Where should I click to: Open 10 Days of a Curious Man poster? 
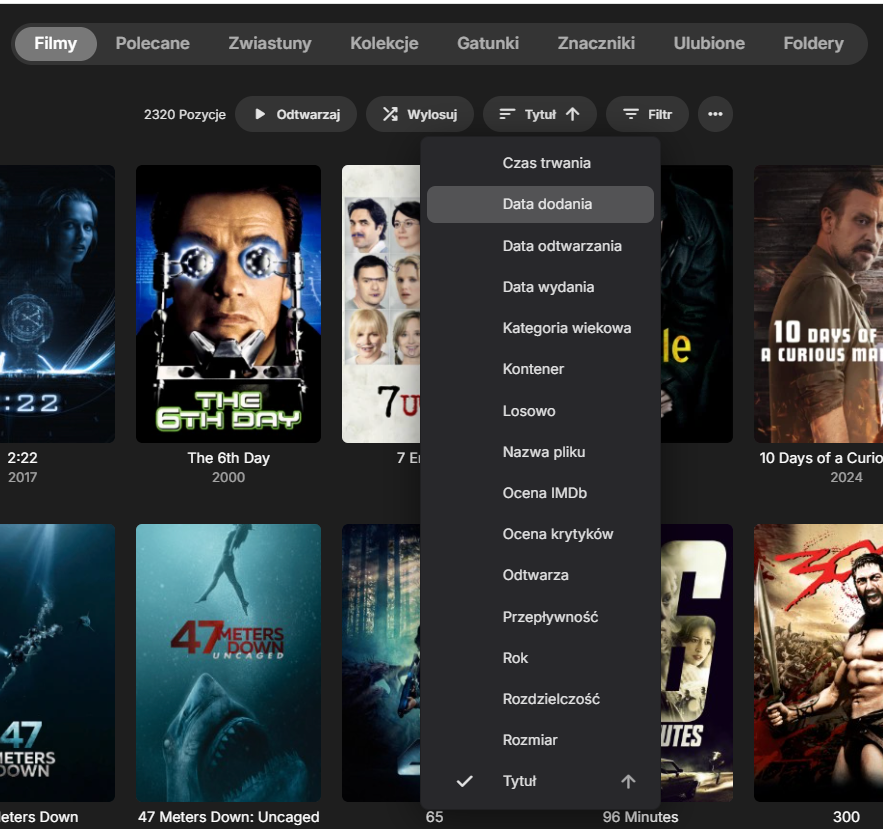click(818, 304)
